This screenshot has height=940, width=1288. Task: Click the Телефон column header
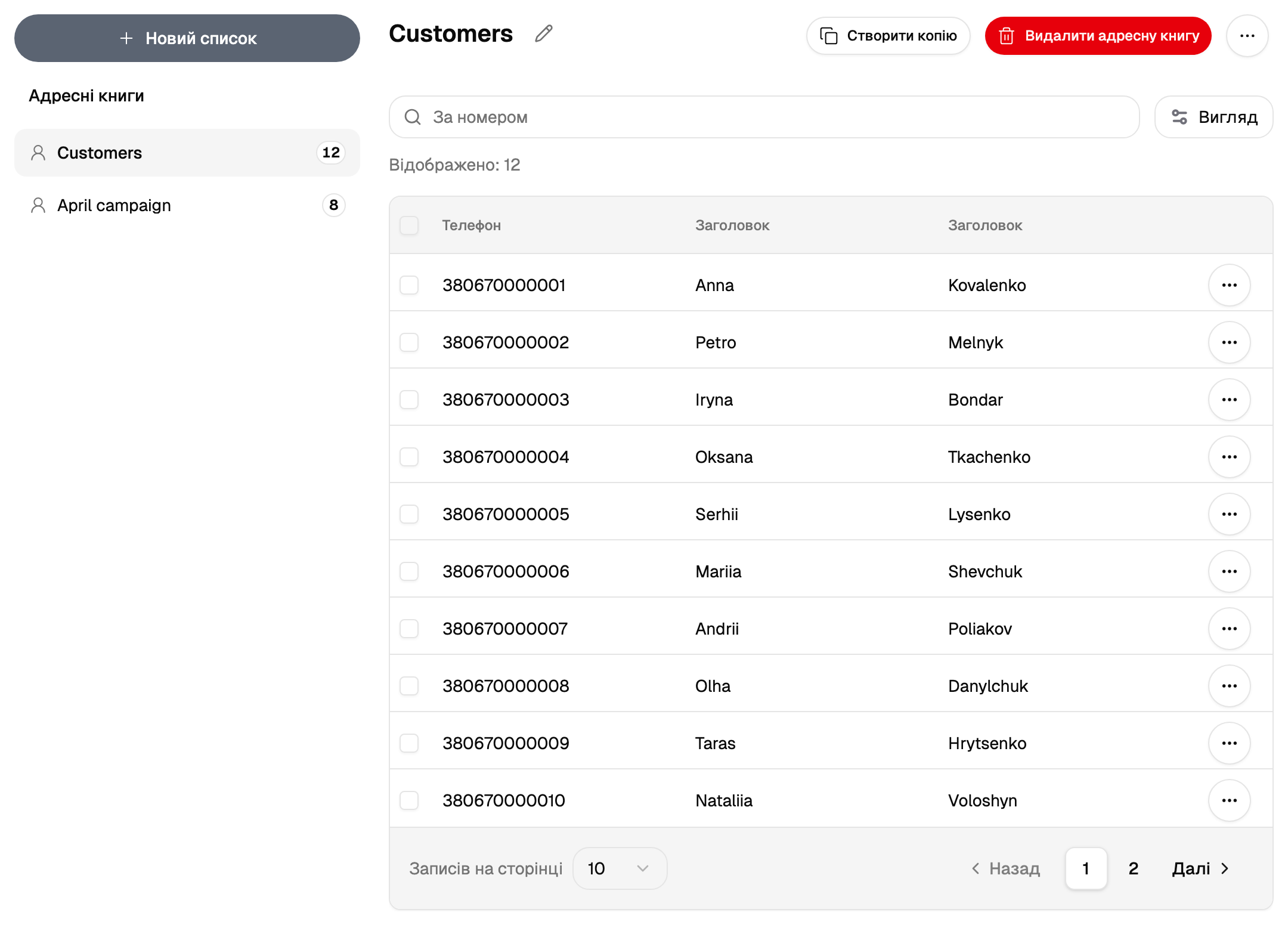[x=471, y=225]
